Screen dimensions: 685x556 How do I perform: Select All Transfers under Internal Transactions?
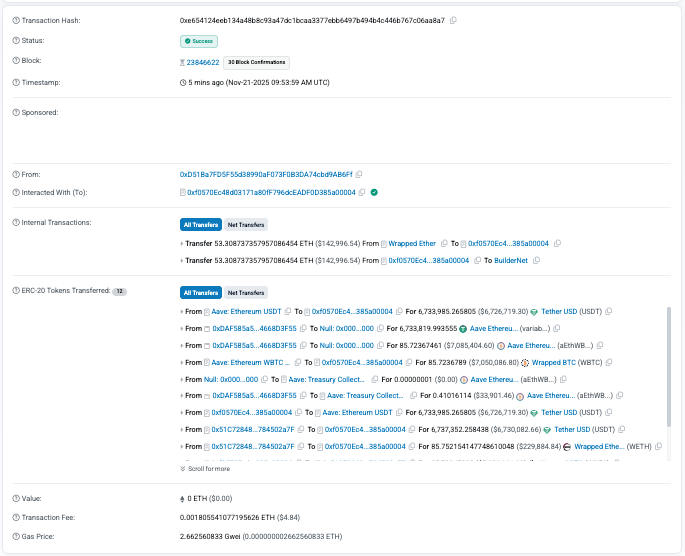(x=200, y=225)
